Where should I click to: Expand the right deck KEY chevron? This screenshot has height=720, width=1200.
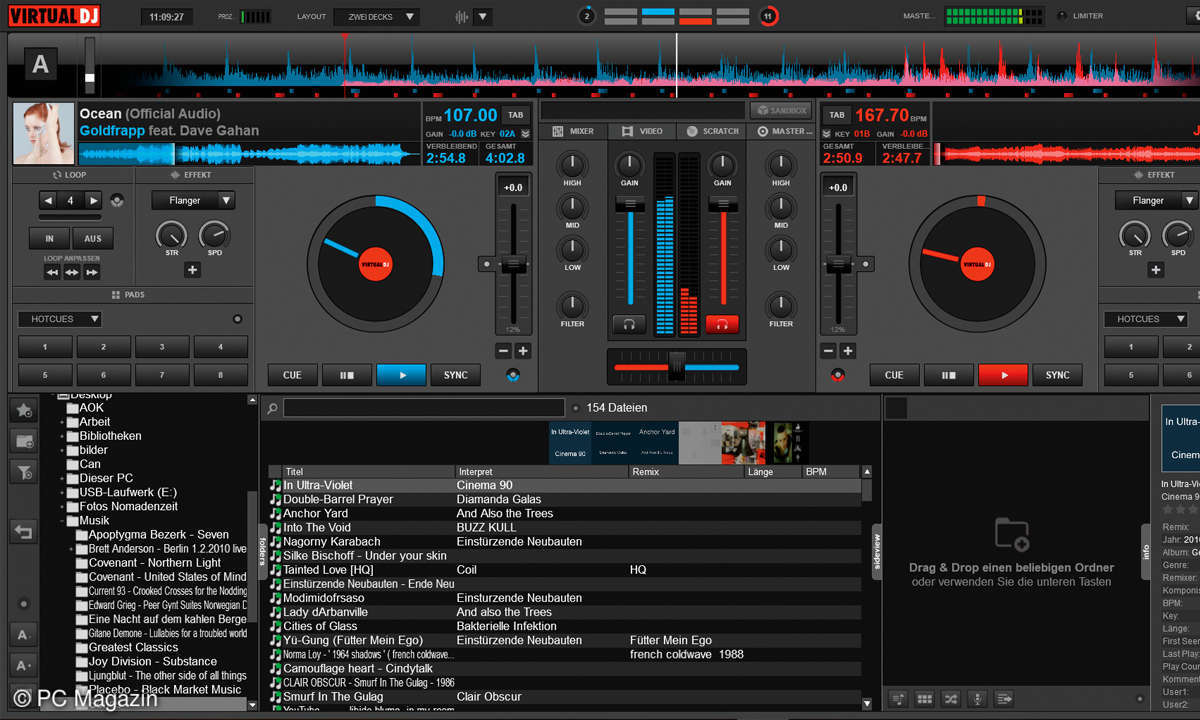[x=827, y=133]
